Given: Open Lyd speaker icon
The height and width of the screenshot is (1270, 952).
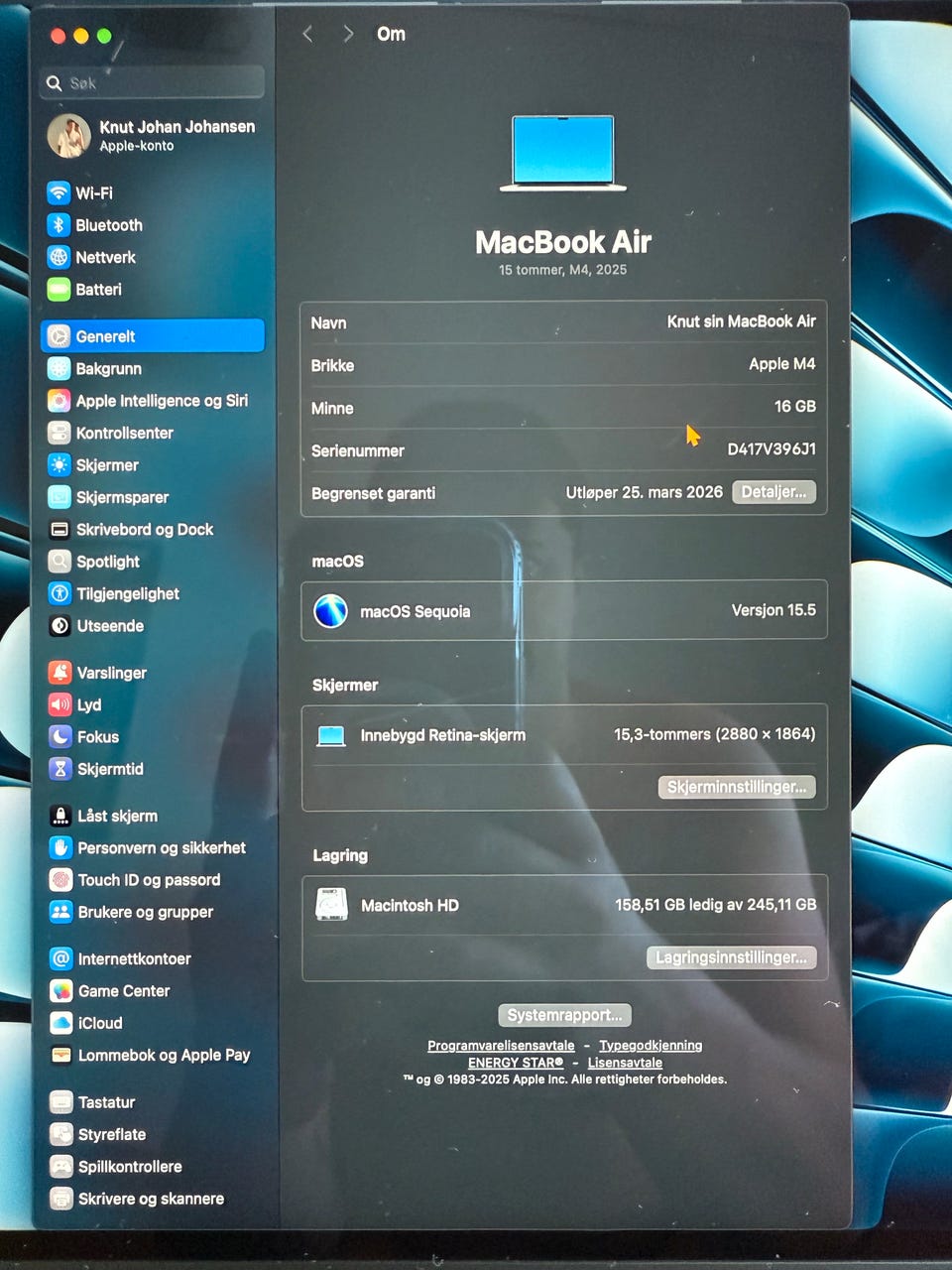Looking at the screenshot, I should click(x=60, y=704).
